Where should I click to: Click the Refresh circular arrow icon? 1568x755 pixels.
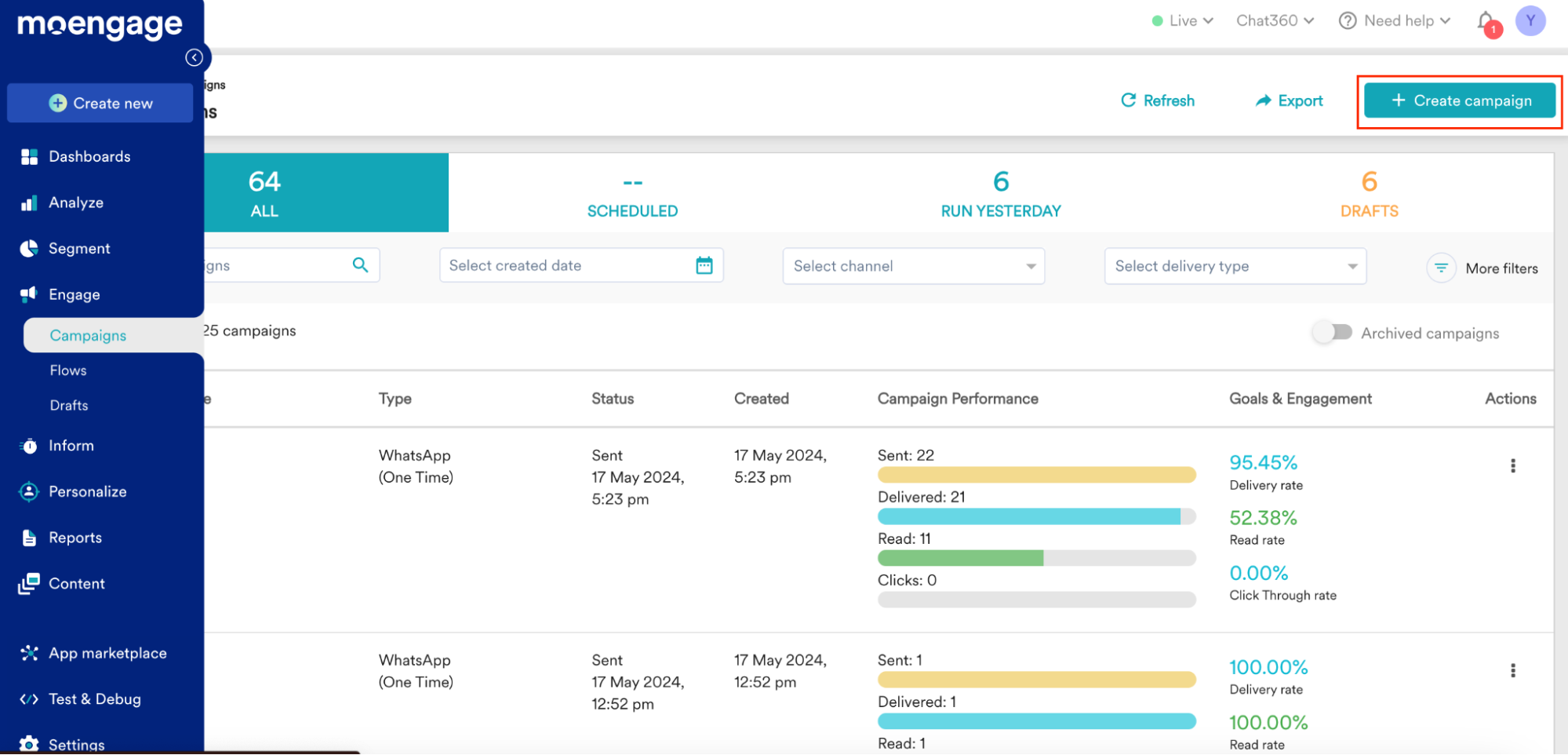(x=1129, y=100)
